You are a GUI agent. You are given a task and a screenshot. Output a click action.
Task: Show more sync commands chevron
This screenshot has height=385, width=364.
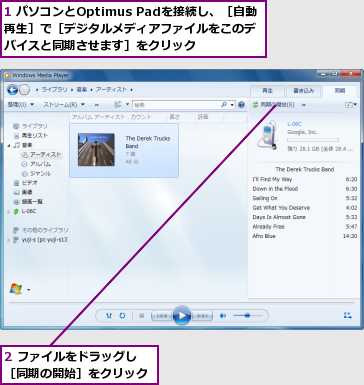click(303, 105)
